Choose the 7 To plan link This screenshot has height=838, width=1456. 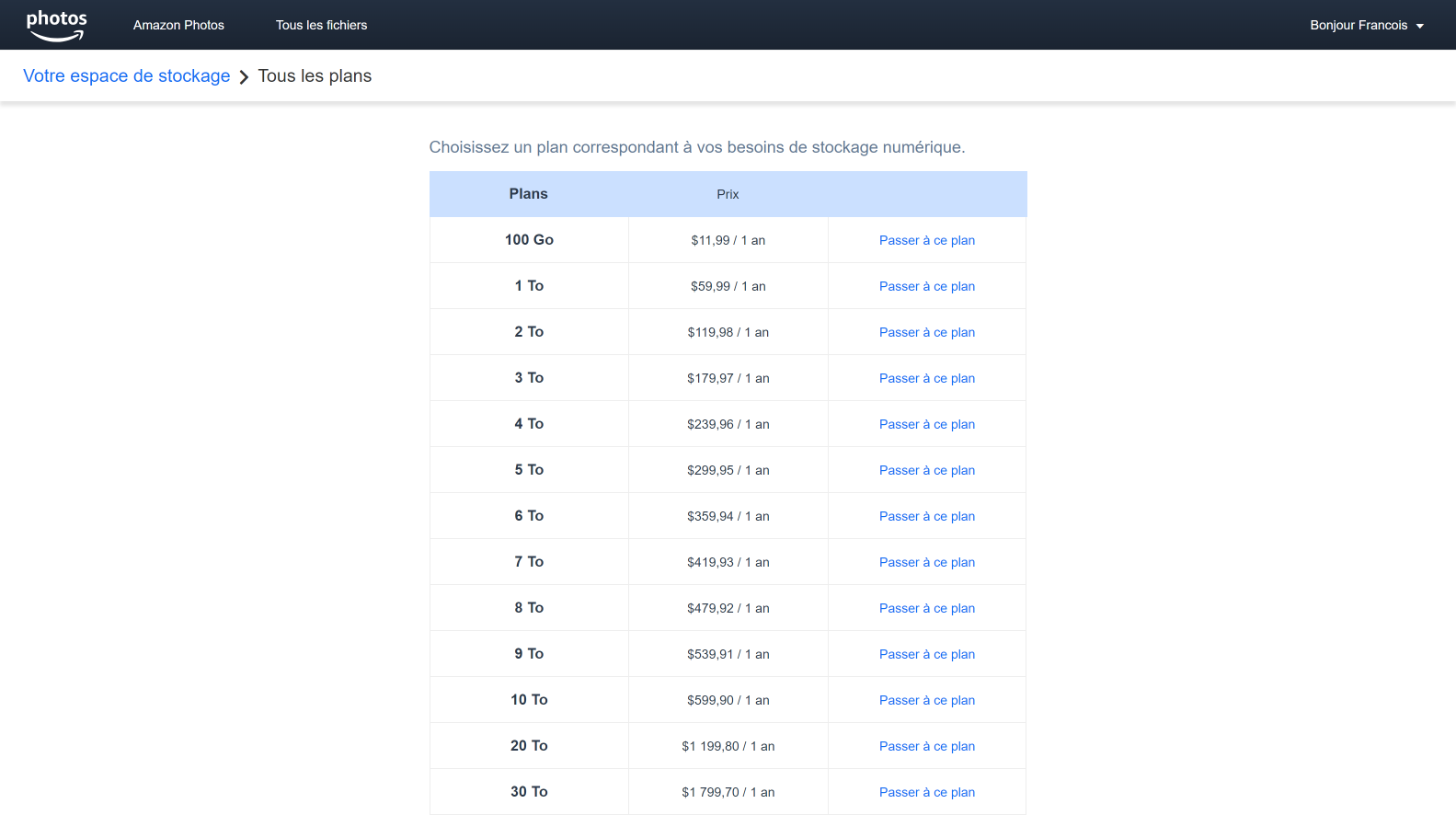click(x=926, y=562)
